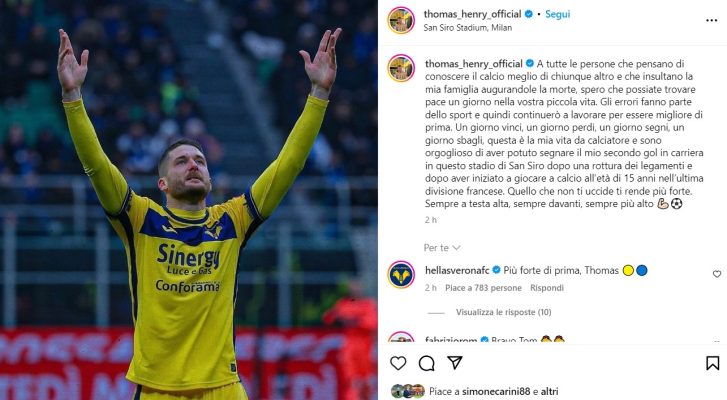Viewport: 727px width, 400px height.
Task: Expand the Per te comments sorting dropdown
Action: [442, 248]
